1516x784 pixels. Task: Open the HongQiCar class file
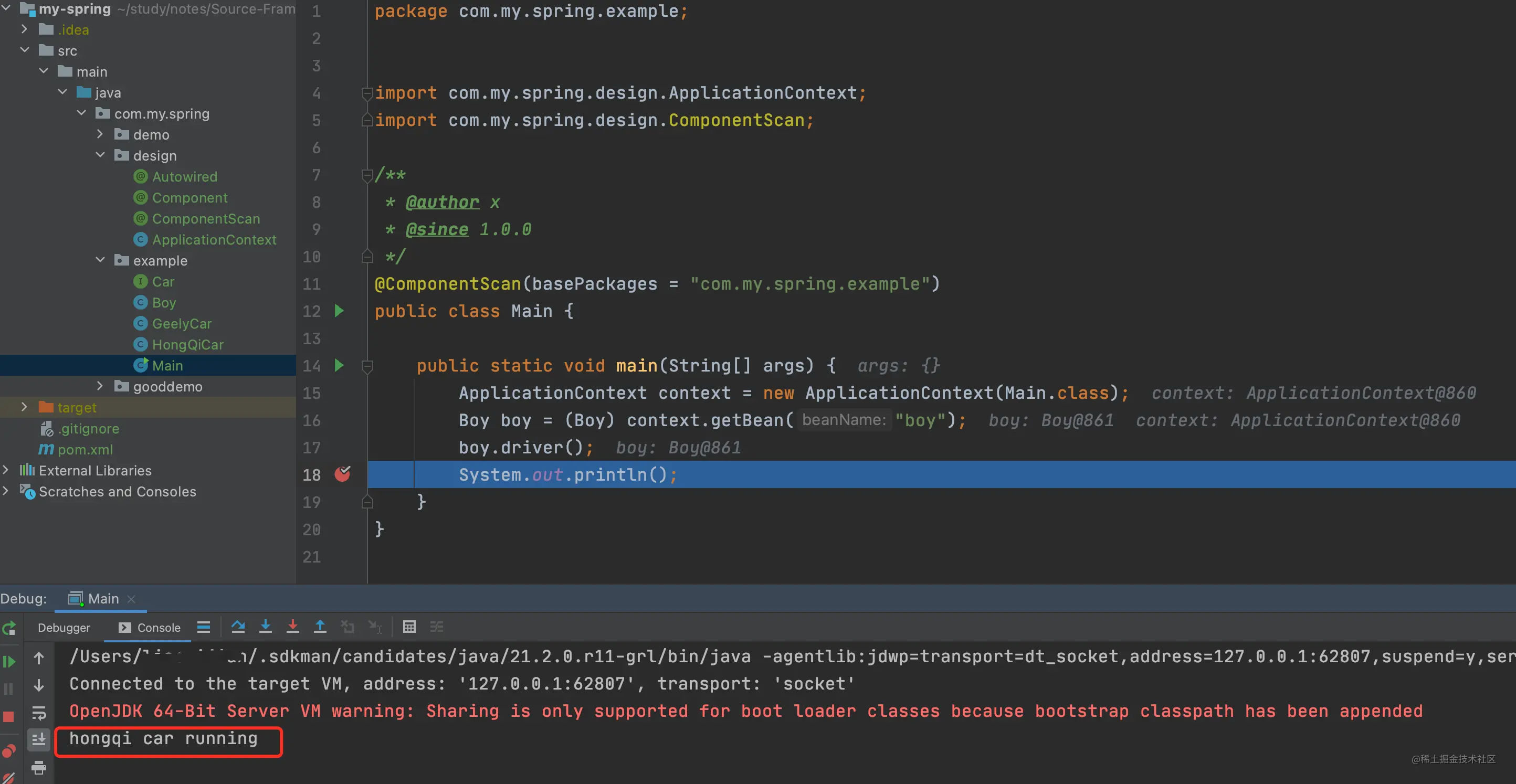[x=188, y=345]
